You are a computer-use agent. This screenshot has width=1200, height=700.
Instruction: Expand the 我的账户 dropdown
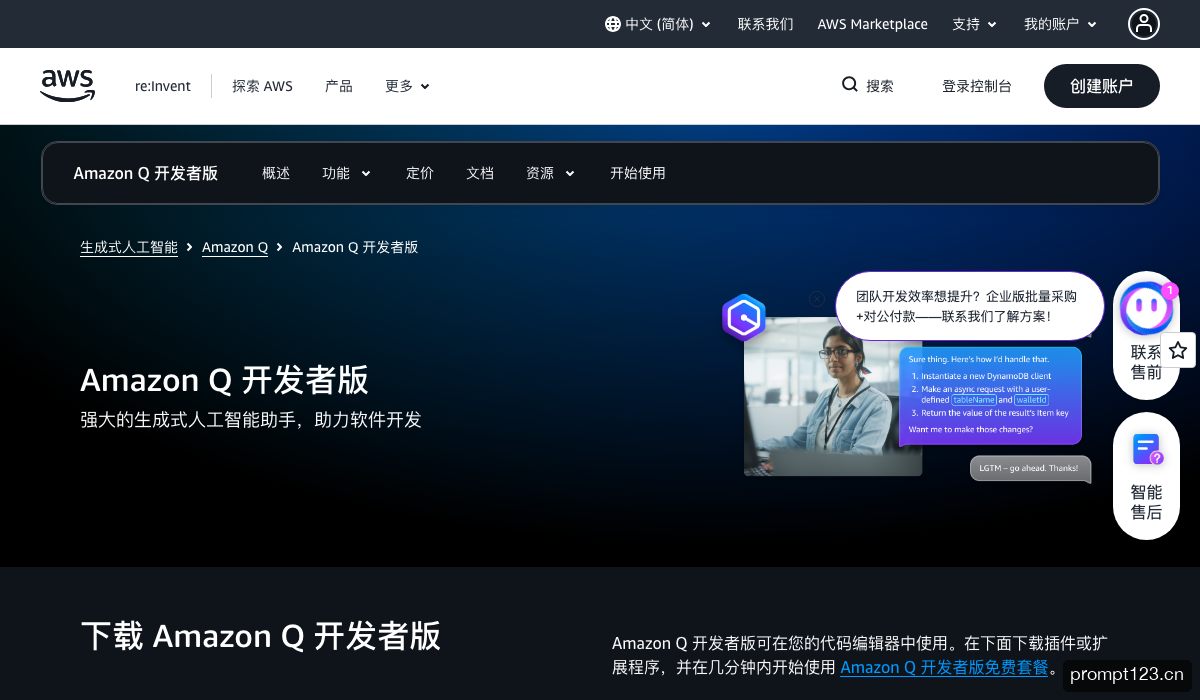[1060, 24]
